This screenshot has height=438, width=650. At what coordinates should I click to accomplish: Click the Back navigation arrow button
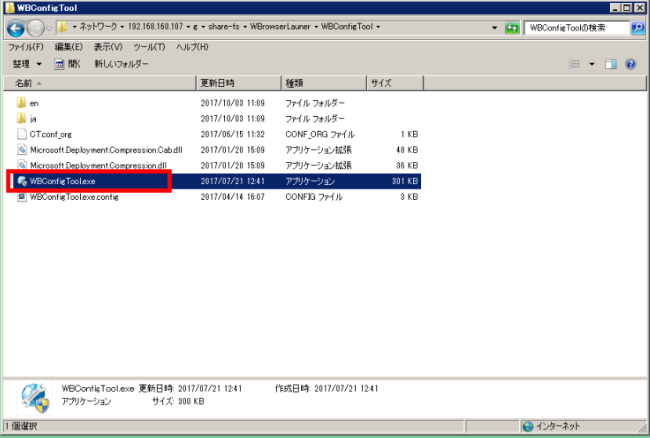(x=16, y=29)
